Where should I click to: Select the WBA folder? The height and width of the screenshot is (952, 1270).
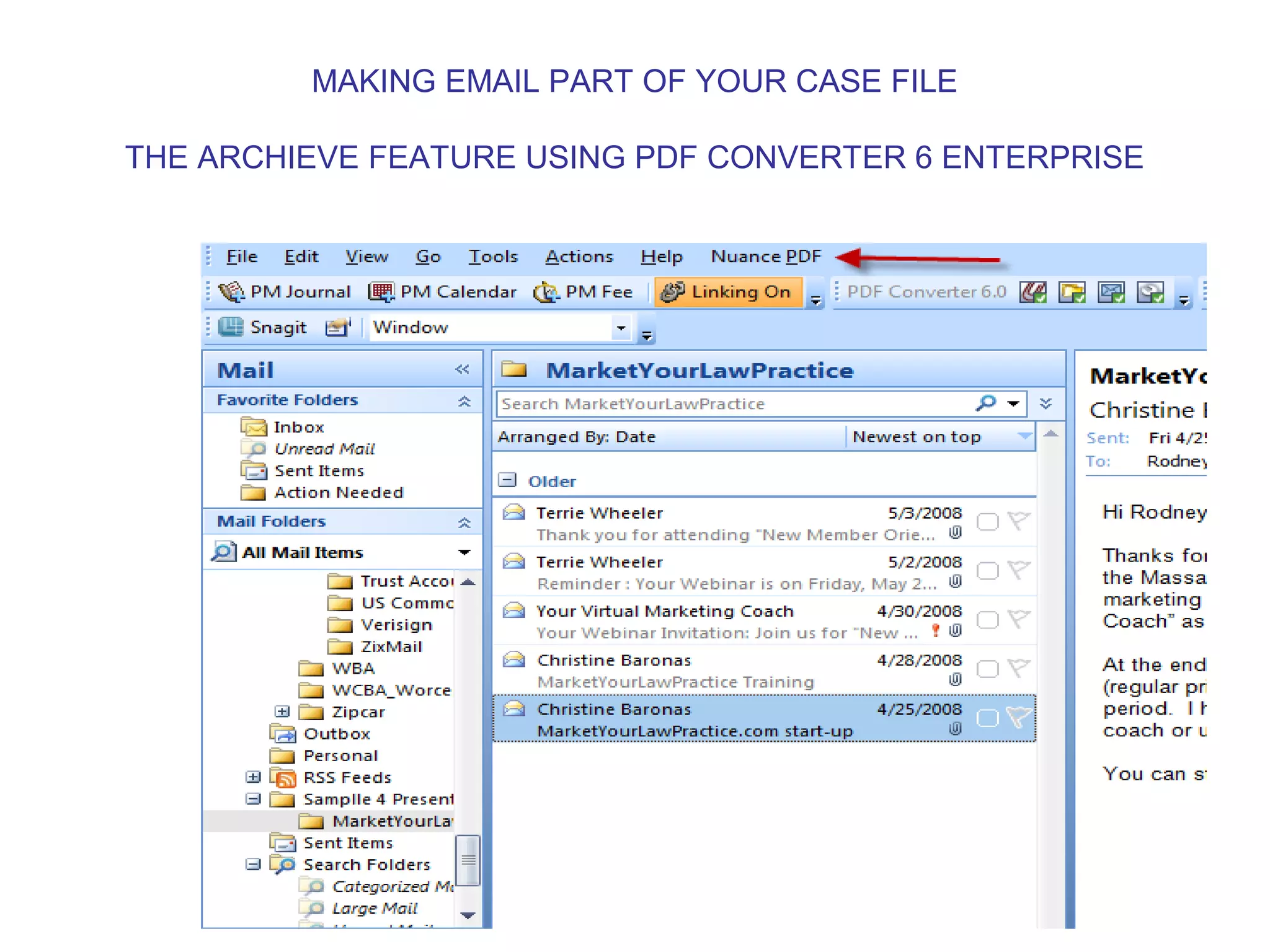[x=337, y=668]
